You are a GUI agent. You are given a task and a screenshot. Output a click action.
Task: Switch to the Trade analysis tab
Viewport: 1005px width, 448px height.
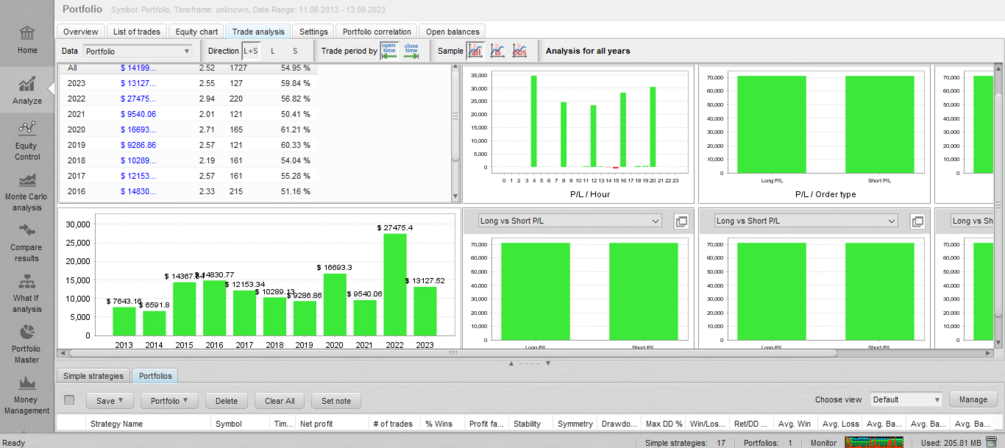point(258,31)
